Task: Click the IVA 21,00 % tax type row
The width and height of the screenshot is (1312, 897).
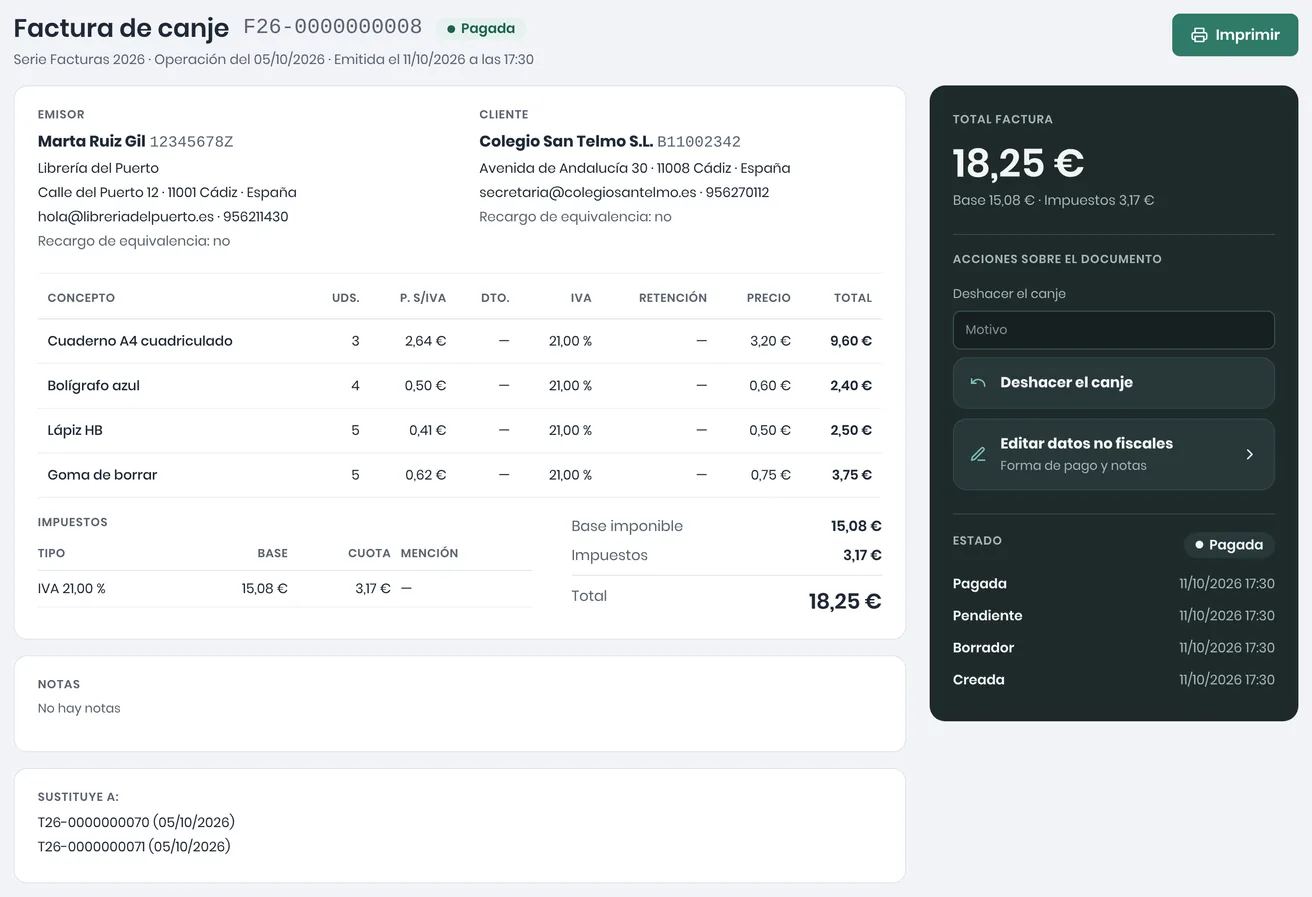Action: pos(285,589)
